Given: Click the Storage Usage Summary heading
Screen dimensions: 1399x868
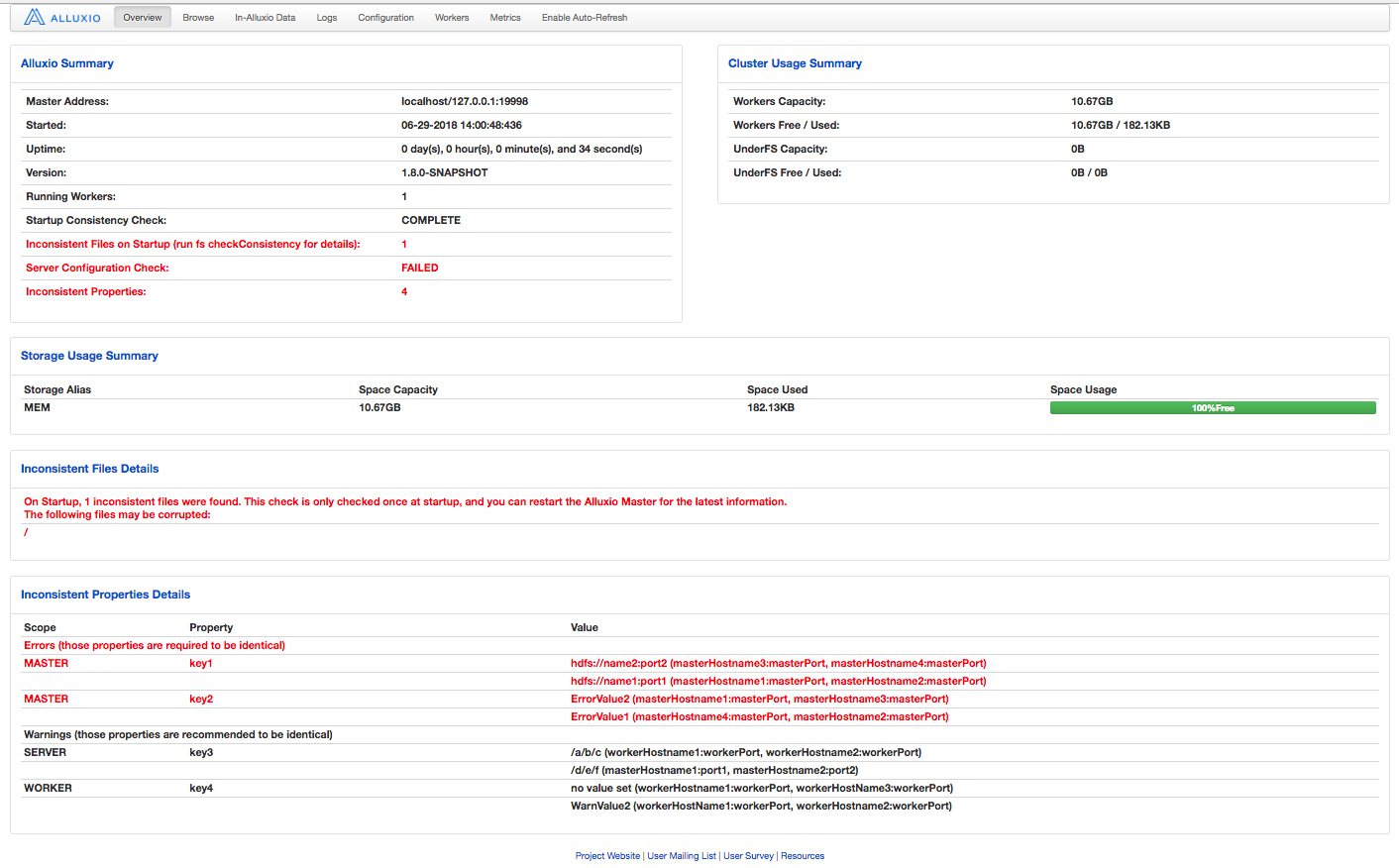Looking at the screenshot, I should 89,356.
